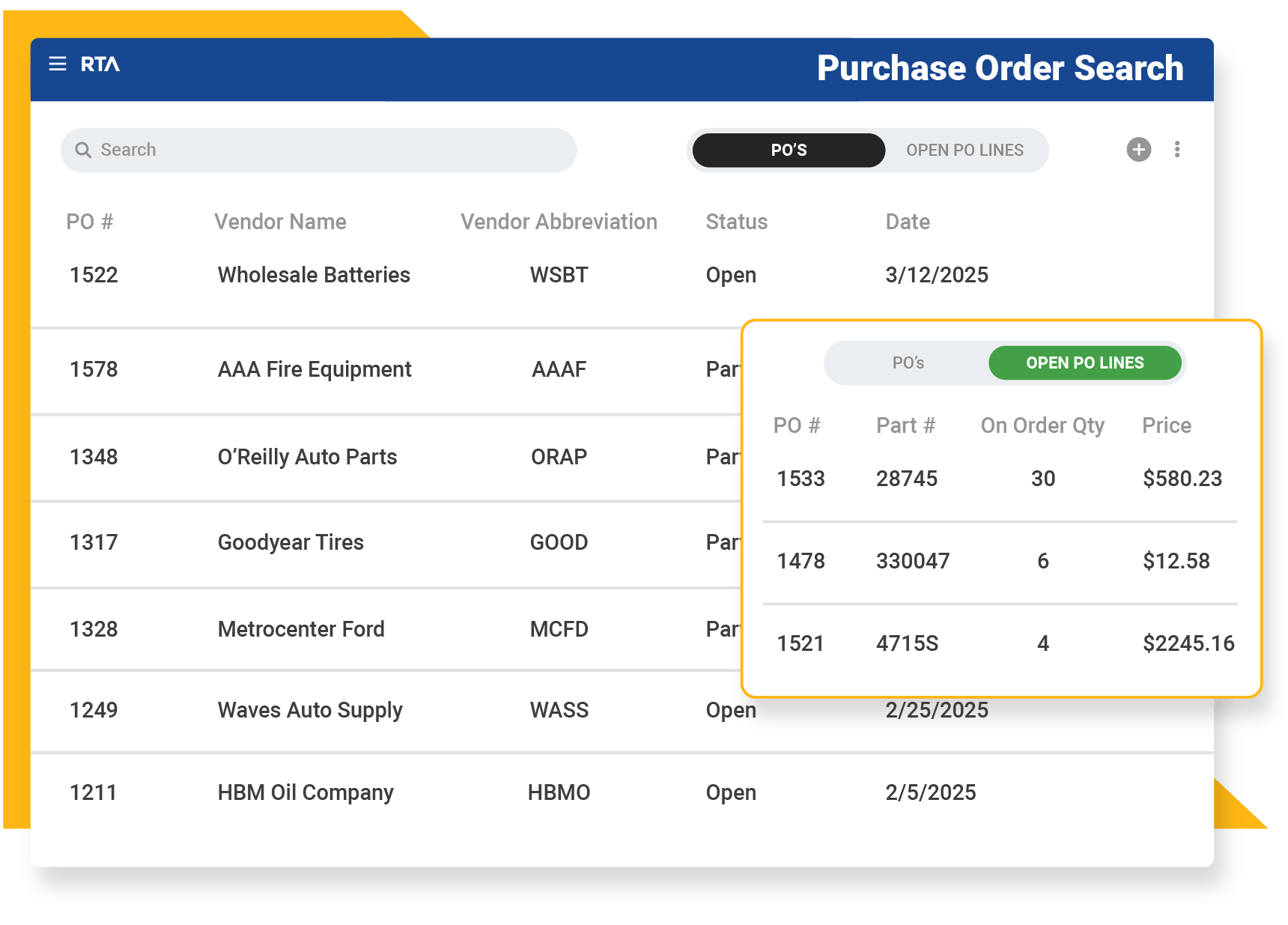Viewport: 1288px width, 925px height.
Task: Select the PO's tab in popup panel
Action: click(x=908, y=363)
